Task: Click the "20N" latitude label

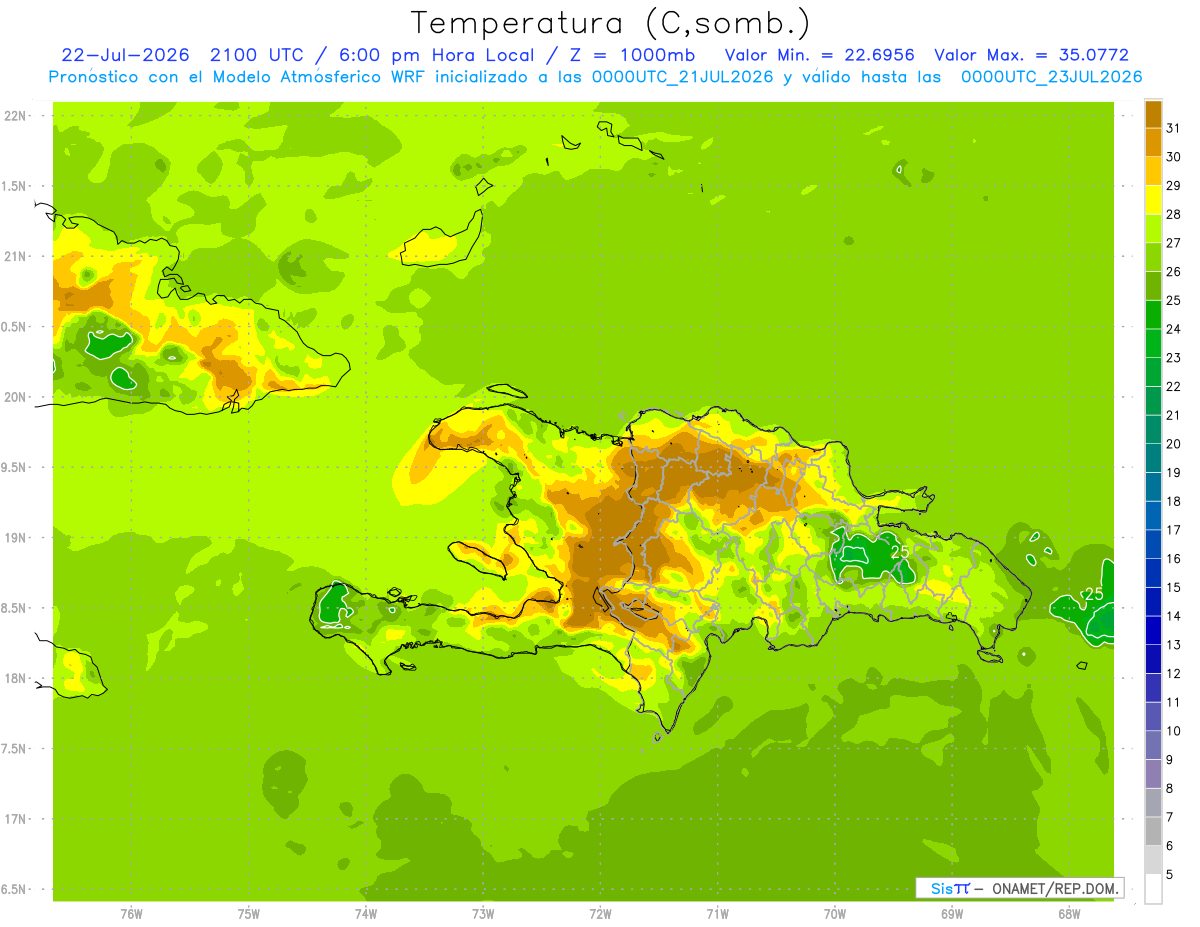Action: pyautogui.click(x=16, y=397)
